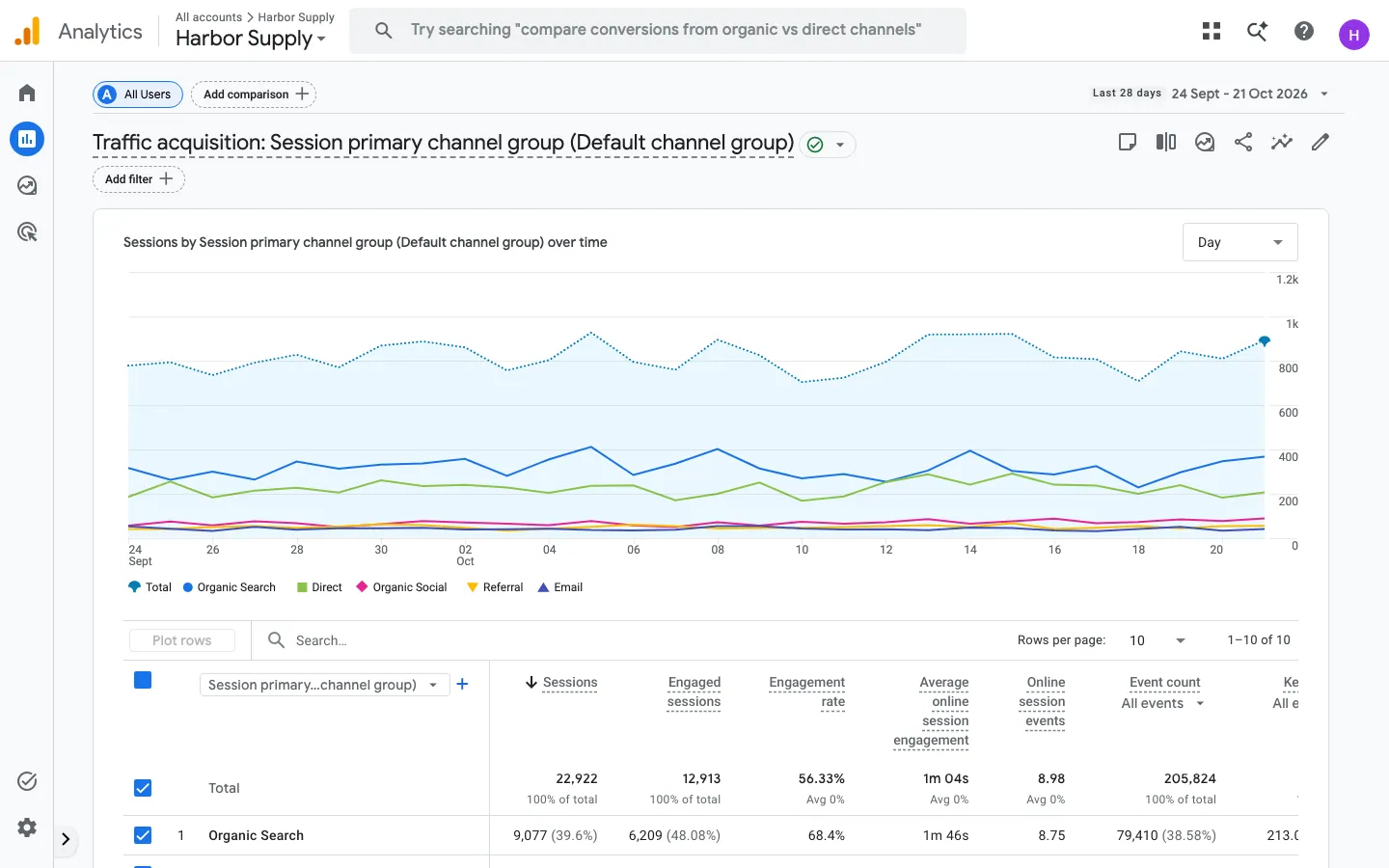1389x868 pixels.
Task: Click the Google Analytics logo
Action: pos(27,31)
